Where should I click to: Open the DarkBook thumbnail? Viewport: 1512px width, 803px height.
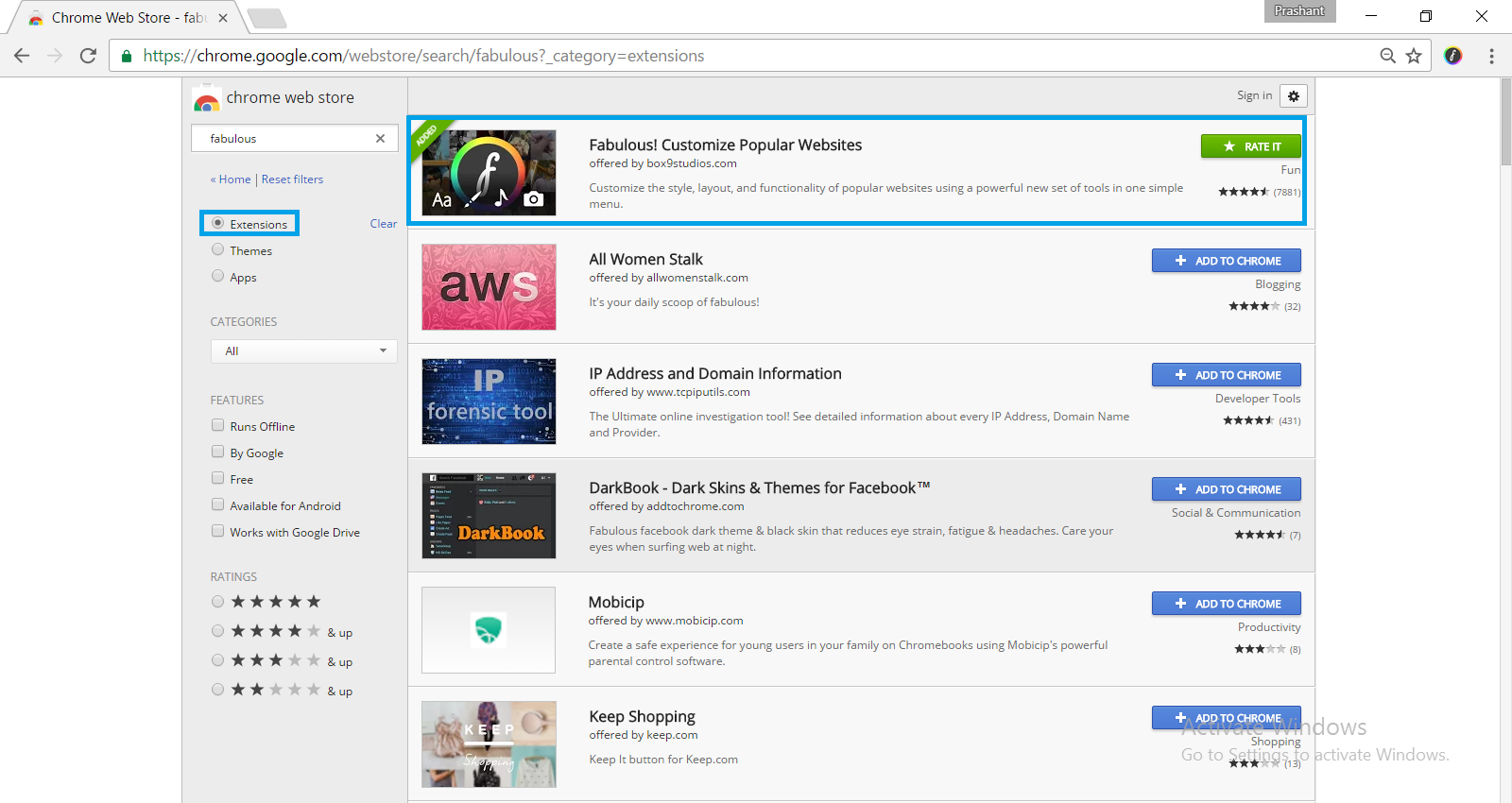click(489, 516)
